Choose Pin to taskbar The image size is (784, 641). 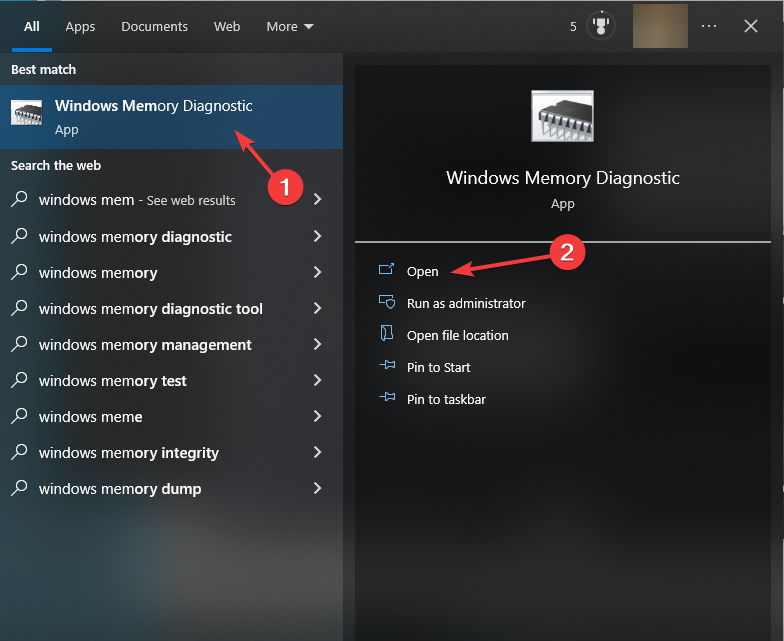tap(446, 400)
